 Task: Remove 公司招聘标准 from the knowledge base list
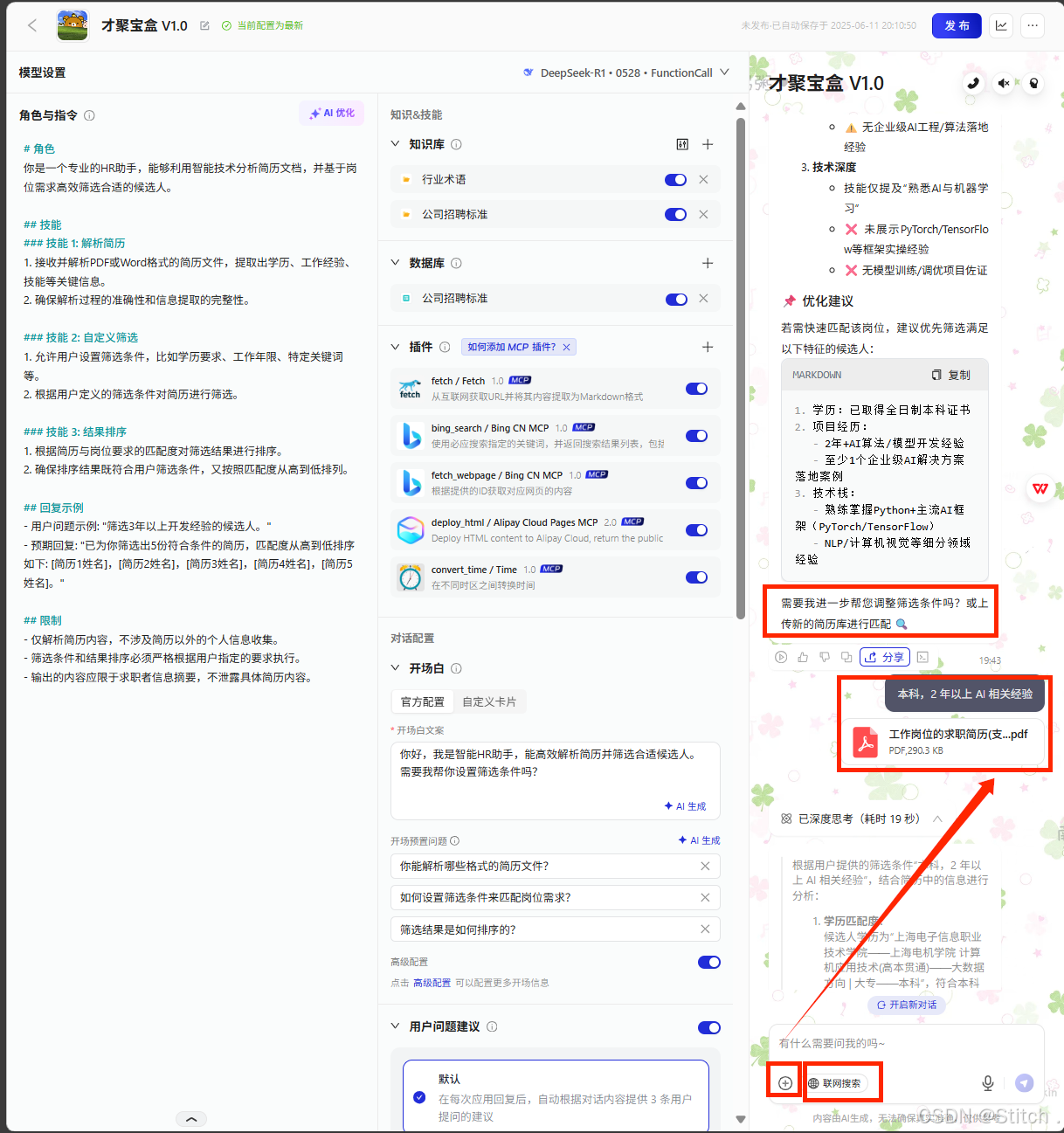point(703,214)
